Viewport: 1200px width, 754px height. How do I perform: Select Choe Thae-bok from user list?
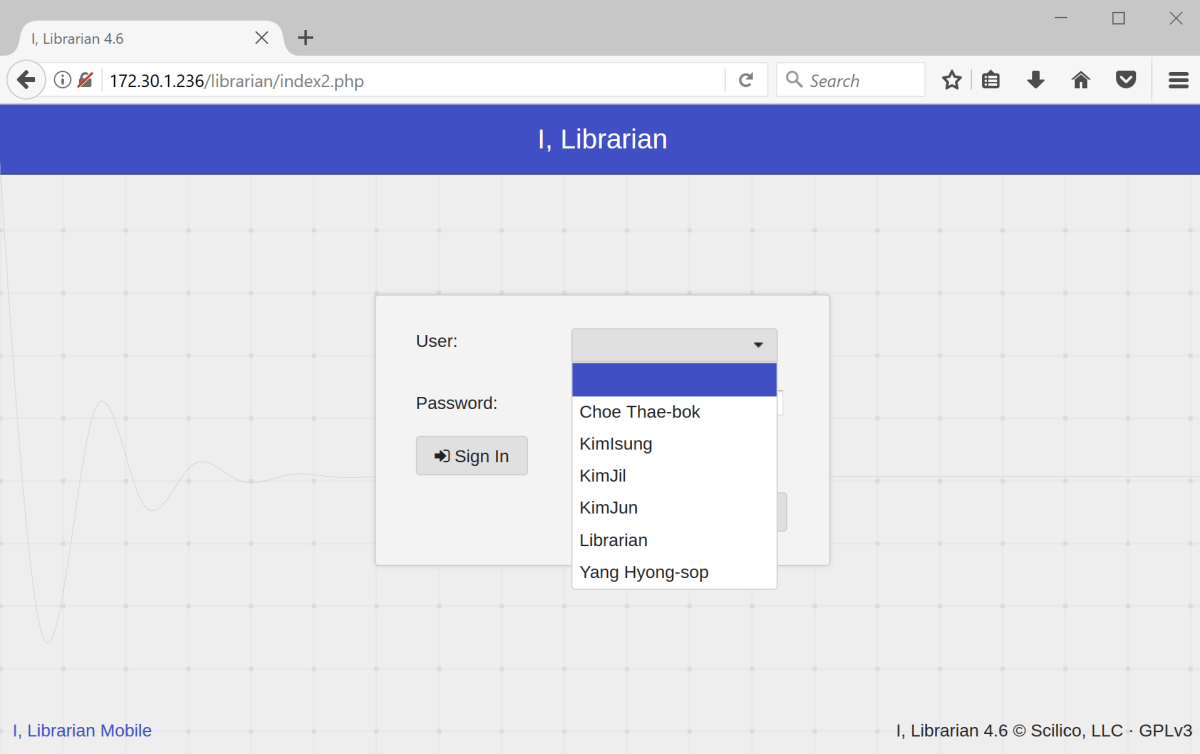[x=640, y=412]
